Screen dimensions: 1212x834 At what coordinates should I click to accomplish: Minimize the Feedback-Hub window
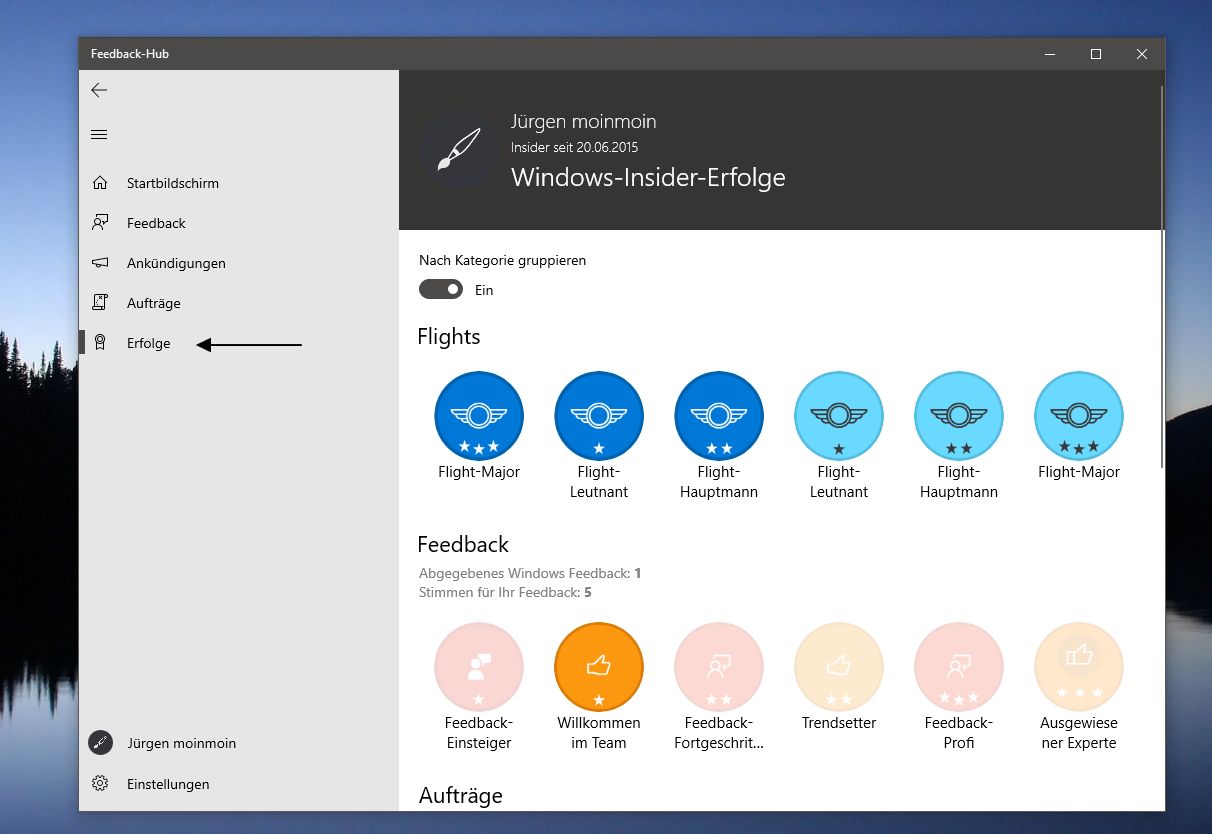[1050, 54]
